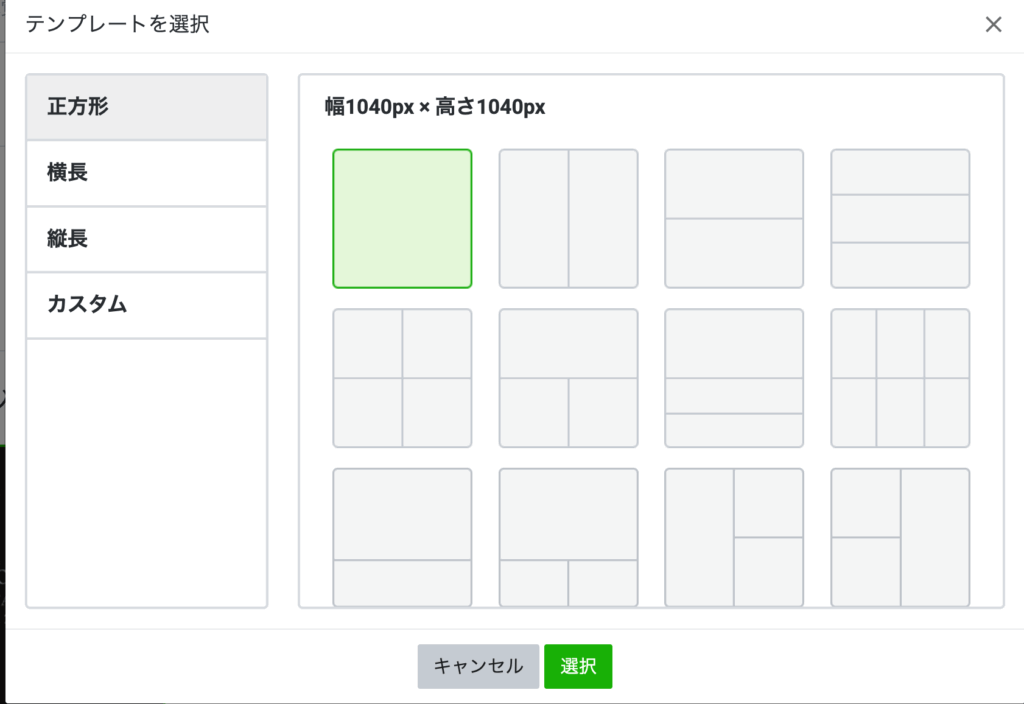Choose the four-quadrant grid template
This screenshot has height=704, width=1024.
402,378
